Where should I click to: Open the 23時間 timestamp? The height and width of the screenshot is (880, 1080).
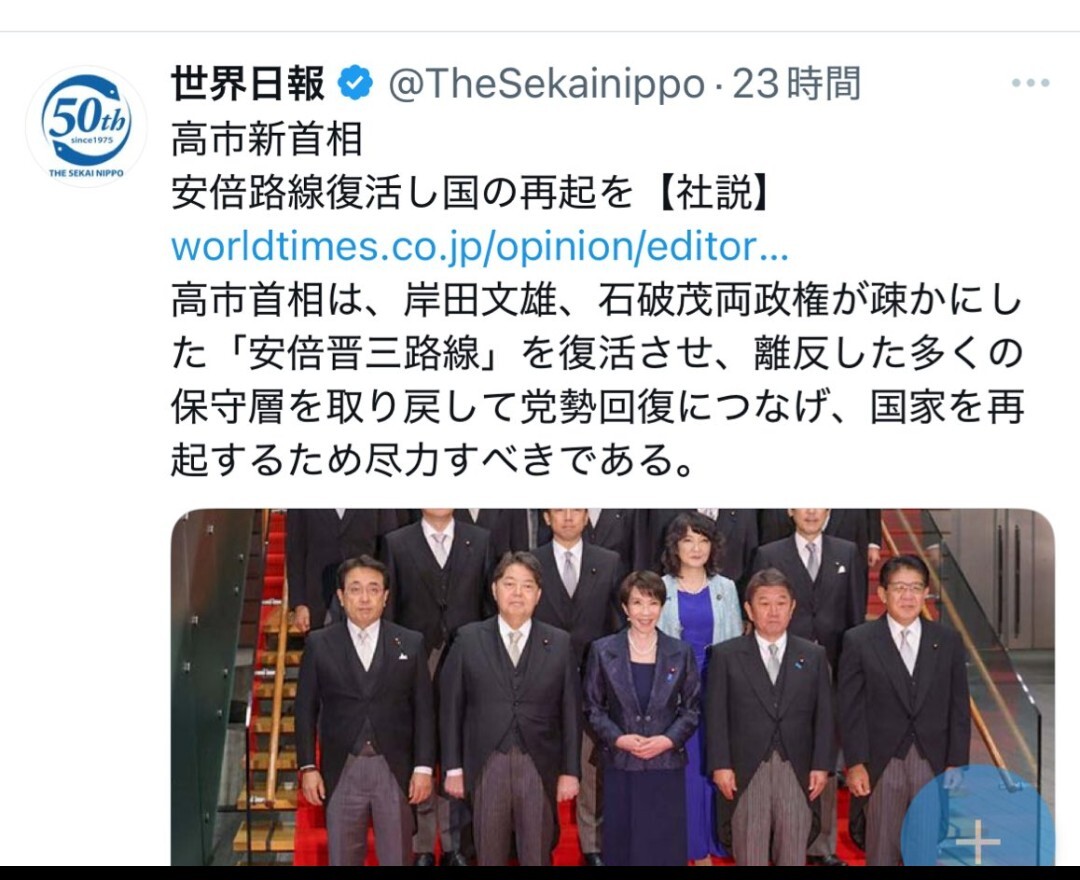click(x=796, y=84)
